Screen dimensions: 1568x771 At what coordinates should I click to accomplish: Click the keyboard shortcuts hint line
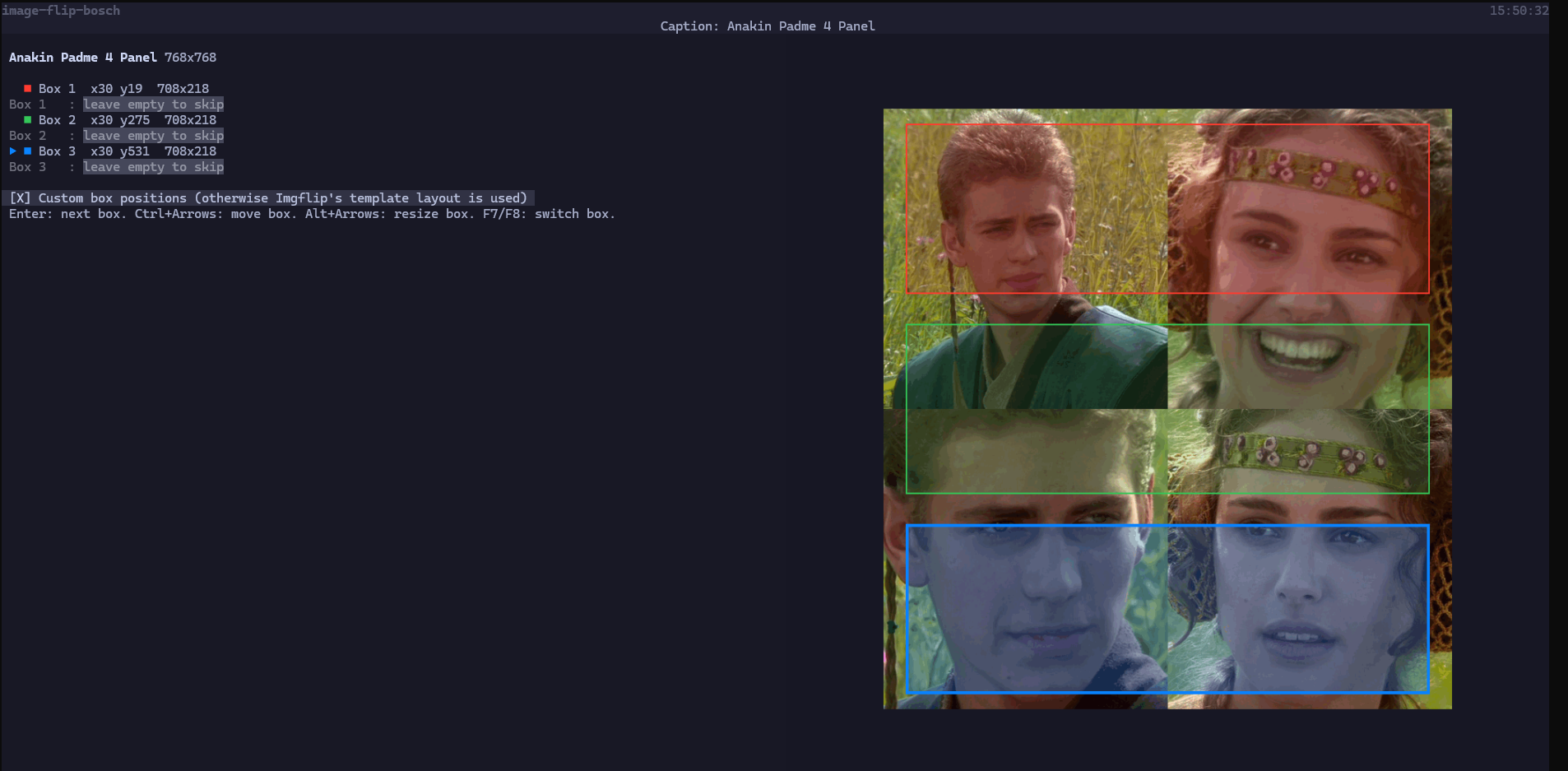[x=312, y=214]
